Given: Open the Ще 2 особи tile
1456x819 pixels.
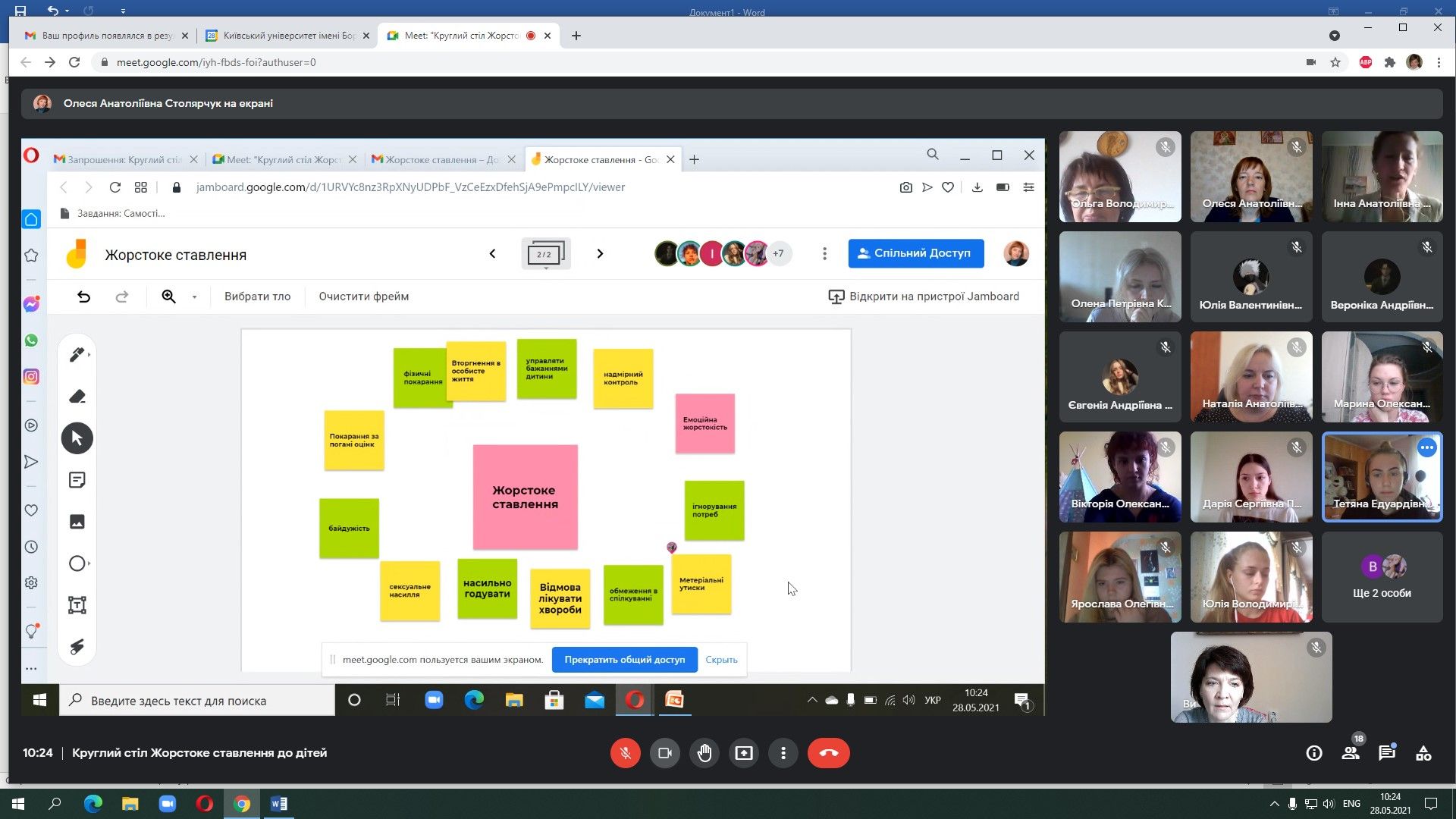Looking at the screenshot, I should [1382, 577].
